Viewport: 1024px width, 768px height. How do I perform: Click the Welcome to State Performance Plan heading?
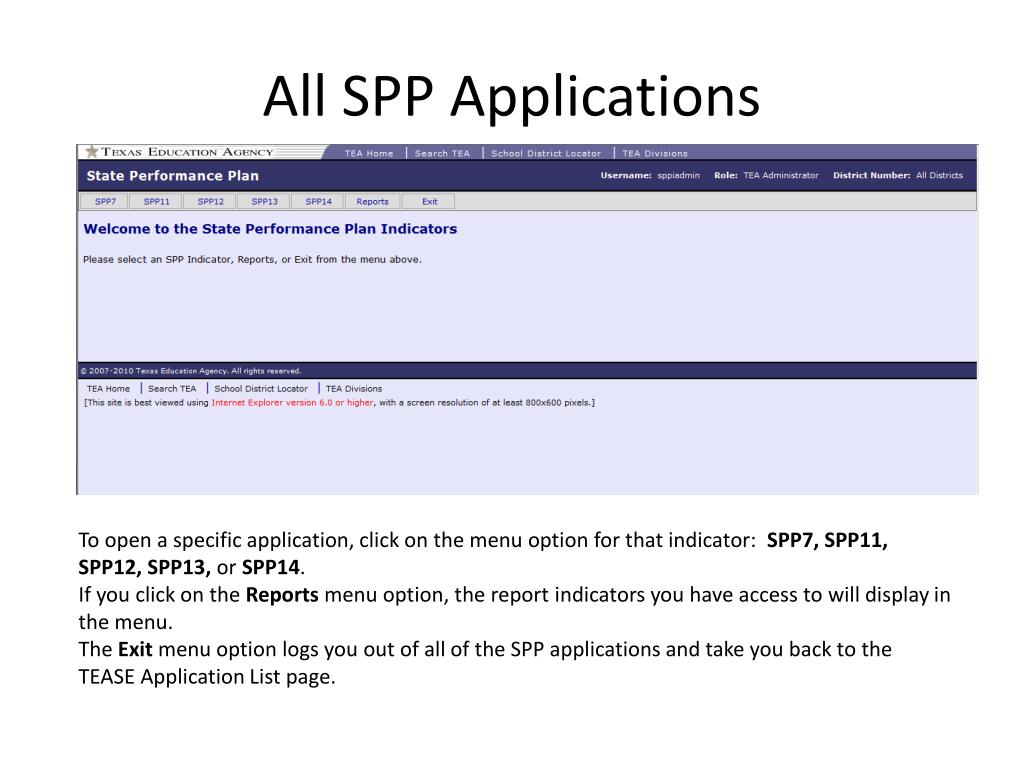pos(270,229)
